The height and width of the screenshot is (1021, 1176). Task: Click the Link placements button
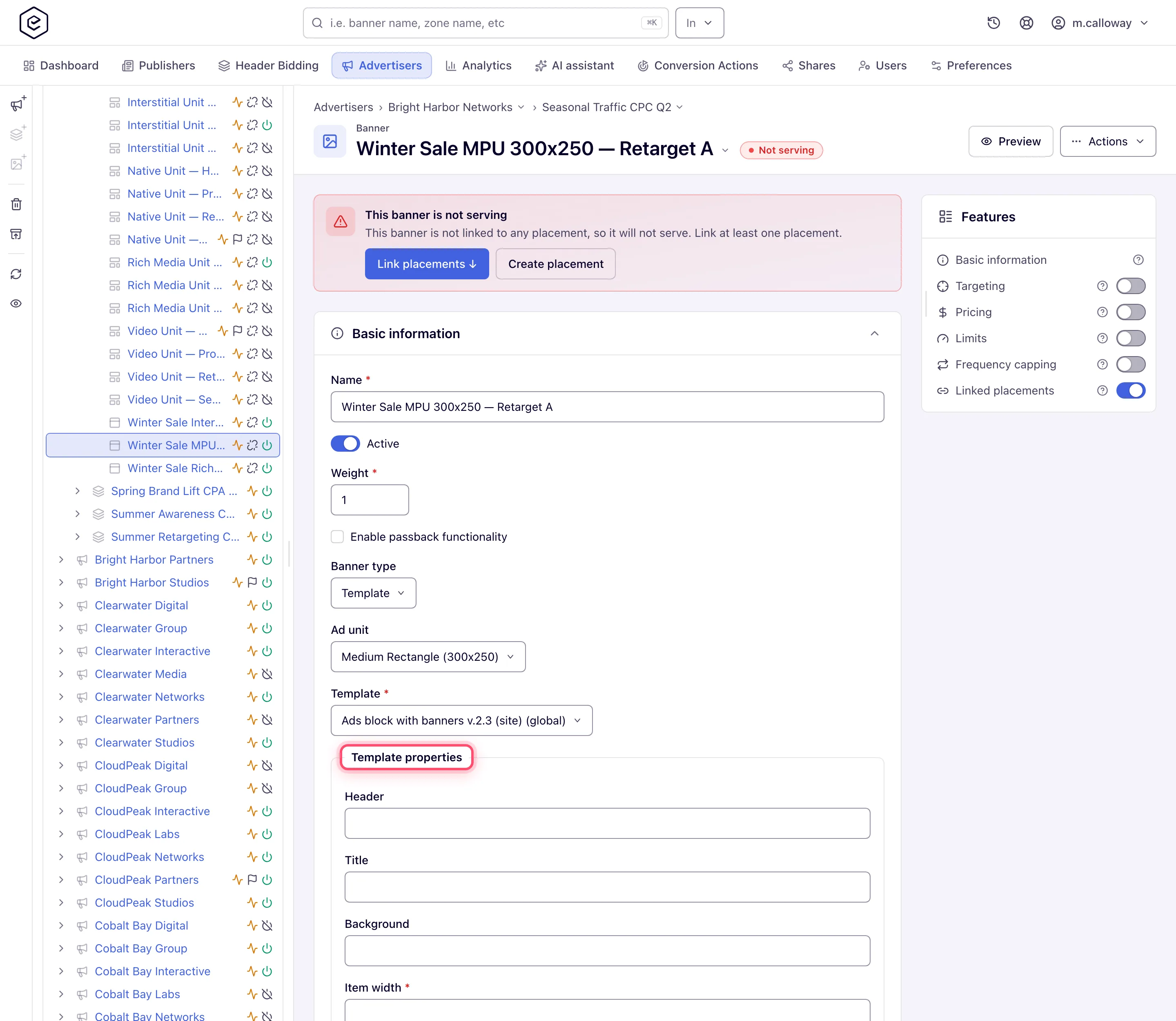pyautogui.click(x=427, y=264)
